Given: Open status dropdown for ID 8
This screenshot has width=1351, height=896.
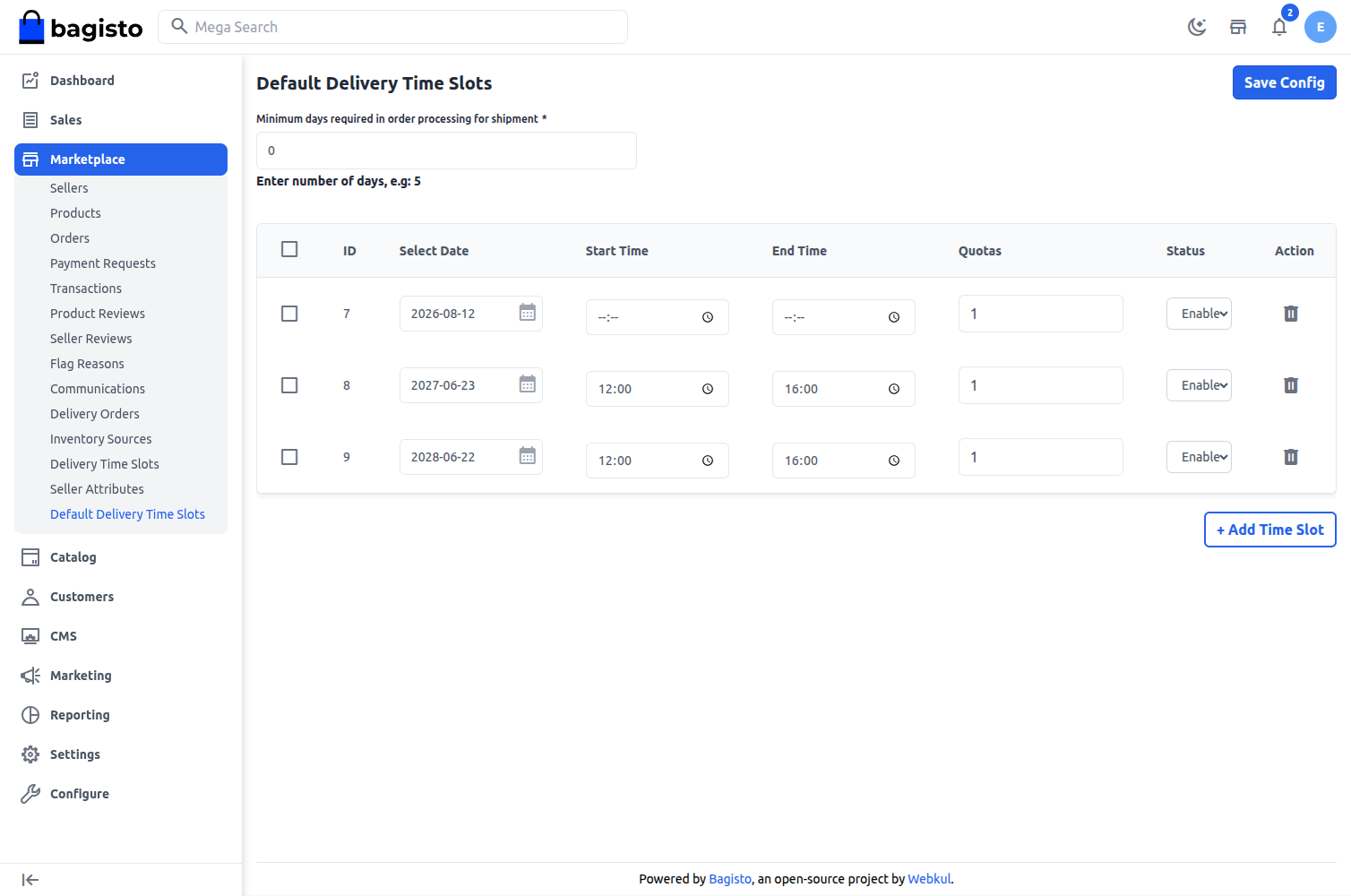Looking at the screenshot, I should point(1199,385).
